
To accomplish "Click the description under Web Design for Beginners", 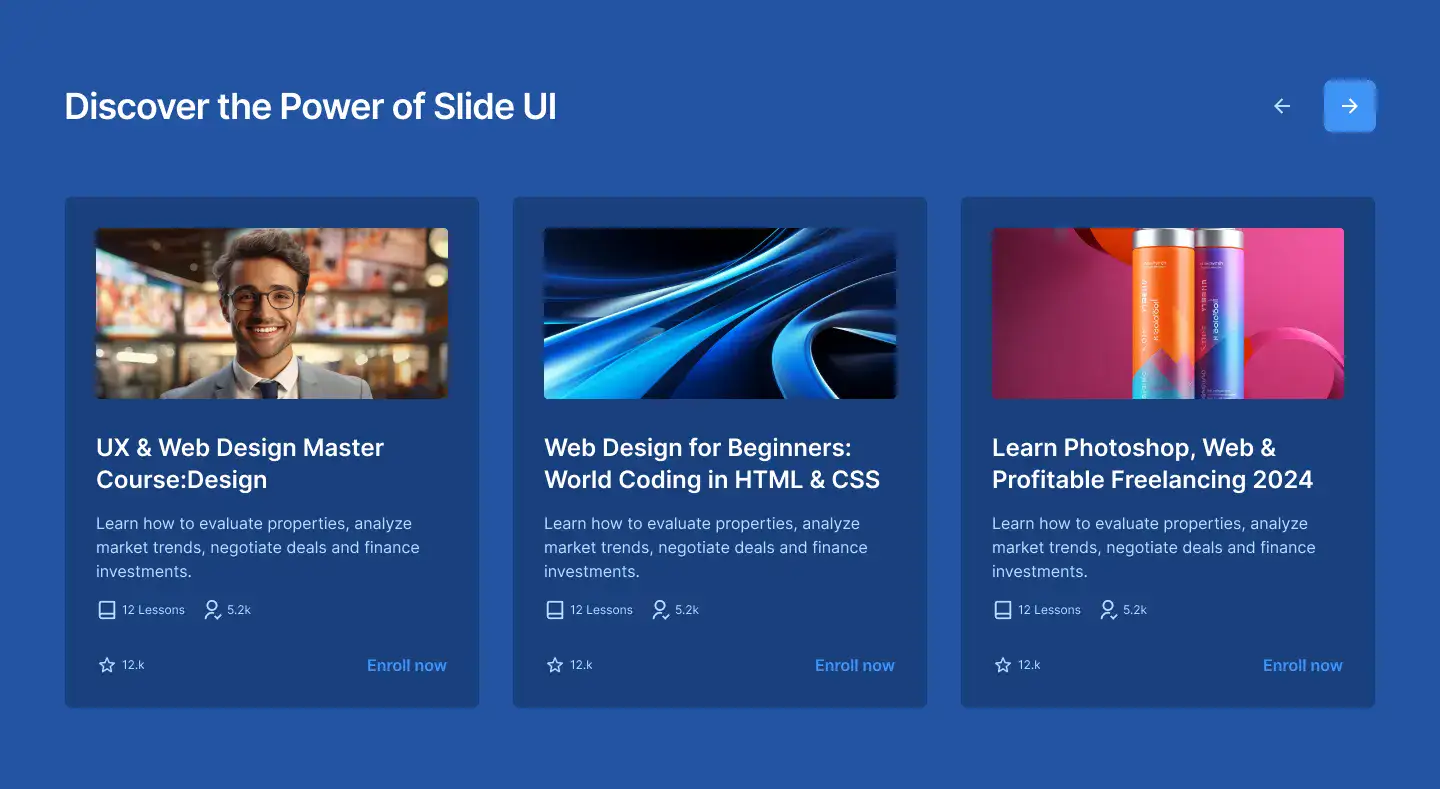I will coord(706,547).
